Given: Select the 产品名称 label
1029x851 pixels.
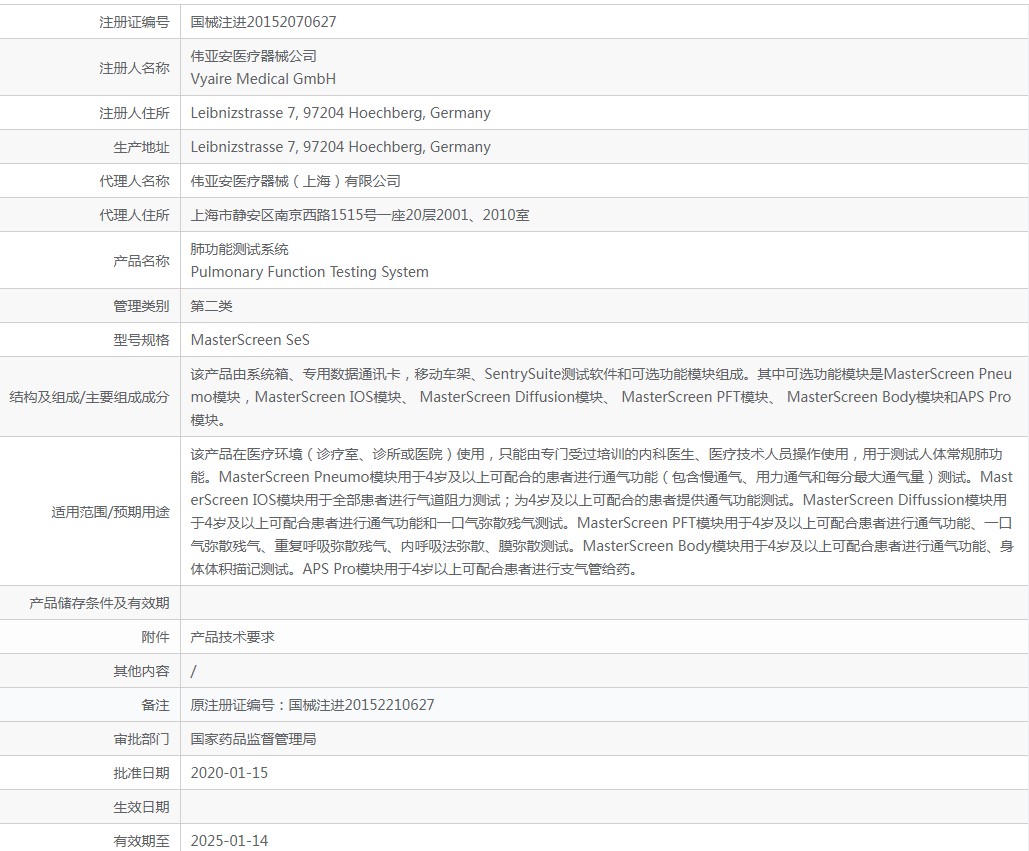Looking at the screenshot, I should [141, 260].
